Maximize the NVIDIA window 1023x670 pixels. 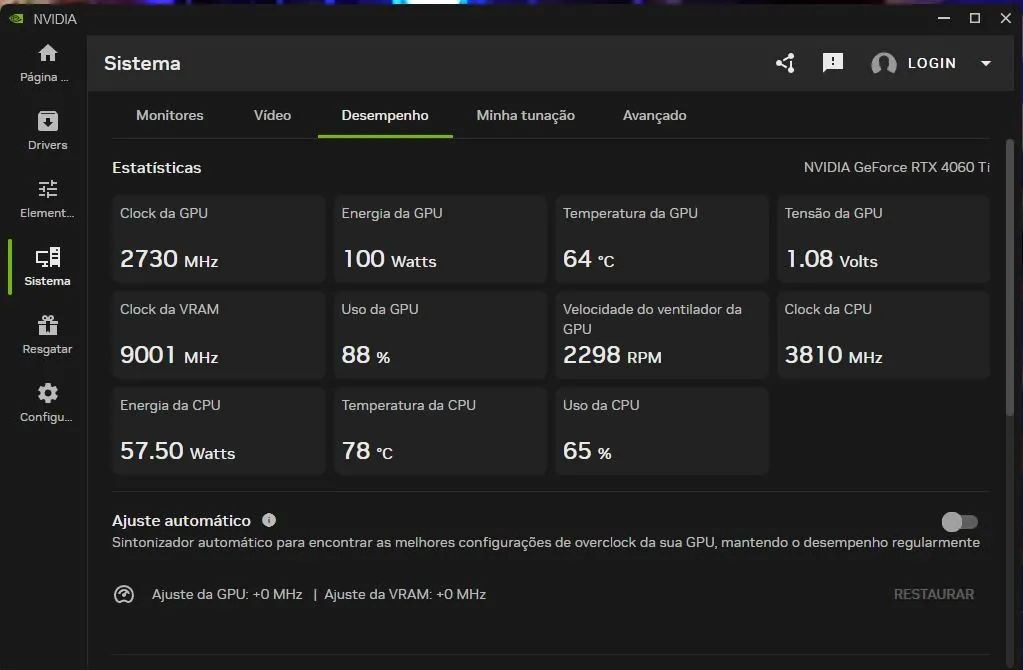point(975,18)
